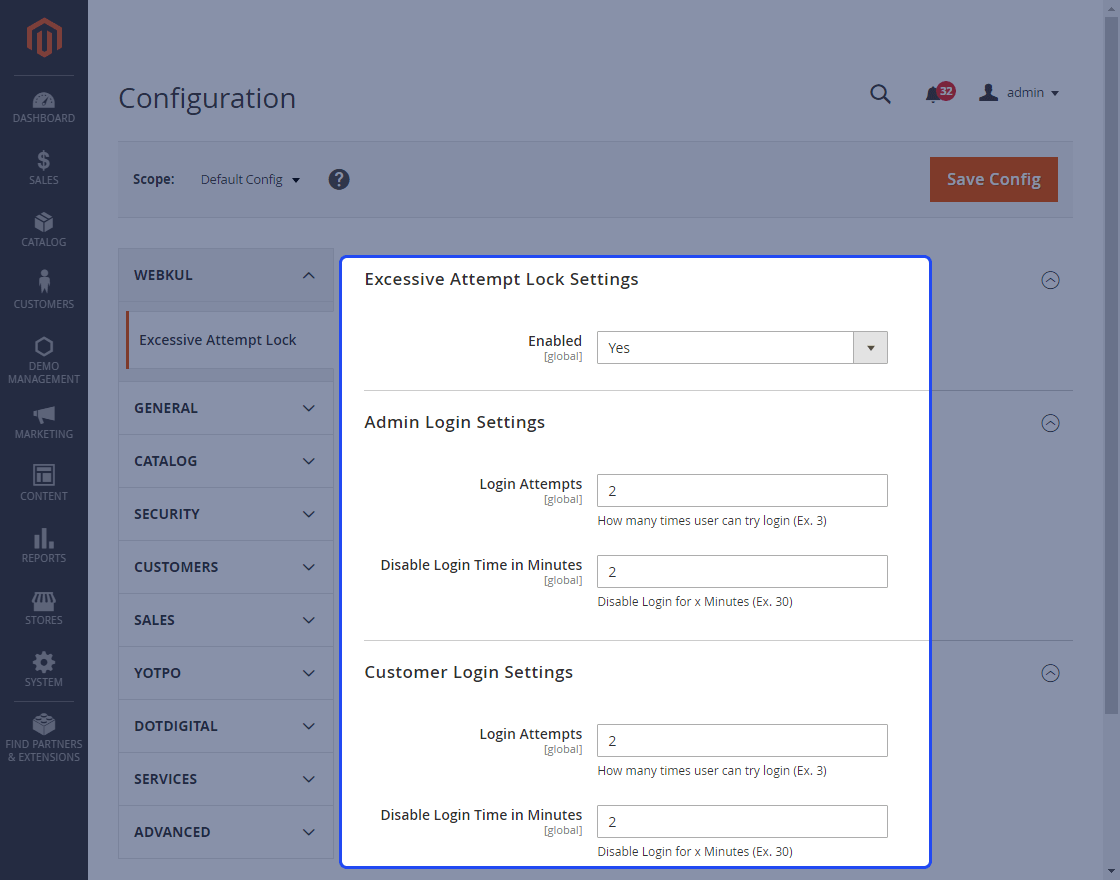This screenshot has height=880, width=1120.
Task: Expand the DOTDIGITAL config section
Action: click(226, 726)
